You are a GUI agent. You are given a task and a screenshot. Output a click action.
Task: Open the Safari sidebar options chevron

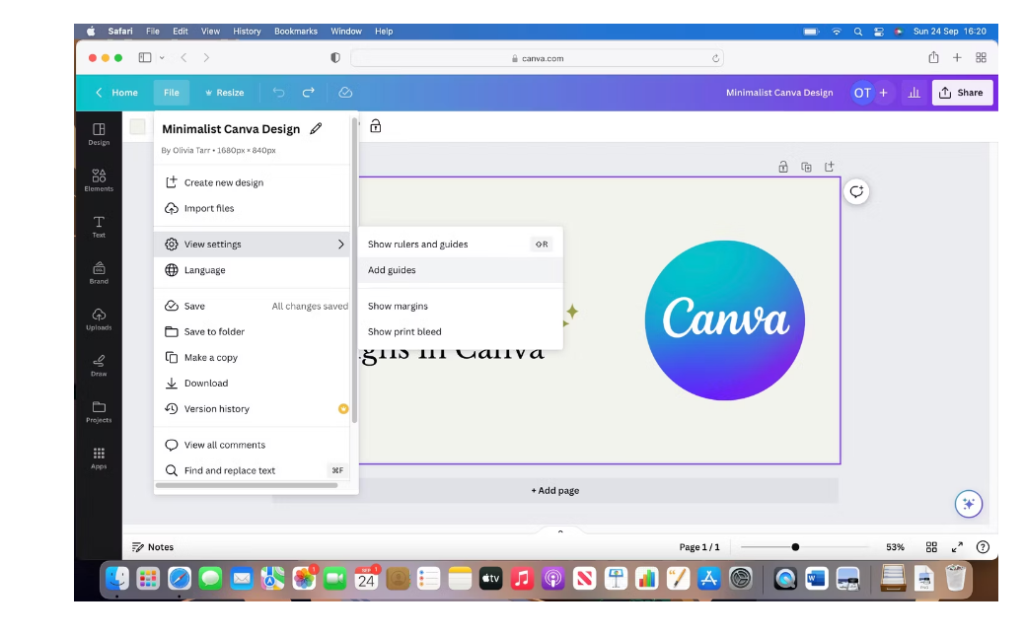[162, 57]
